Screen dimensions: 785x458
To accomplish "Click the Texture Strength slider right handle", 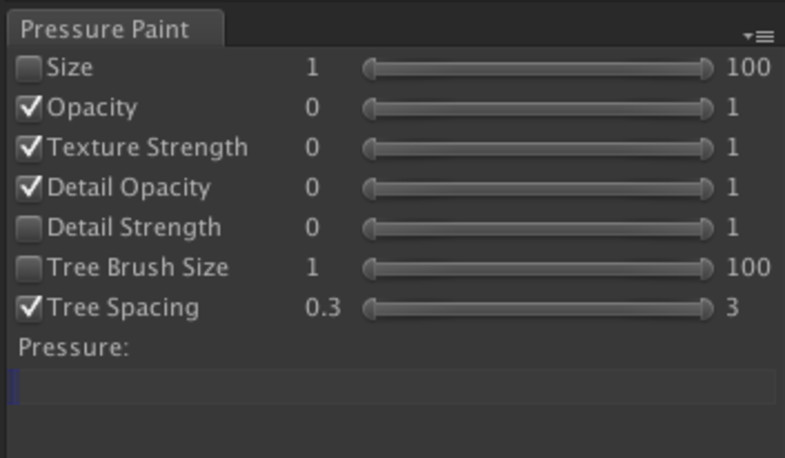I will [707, 149].
